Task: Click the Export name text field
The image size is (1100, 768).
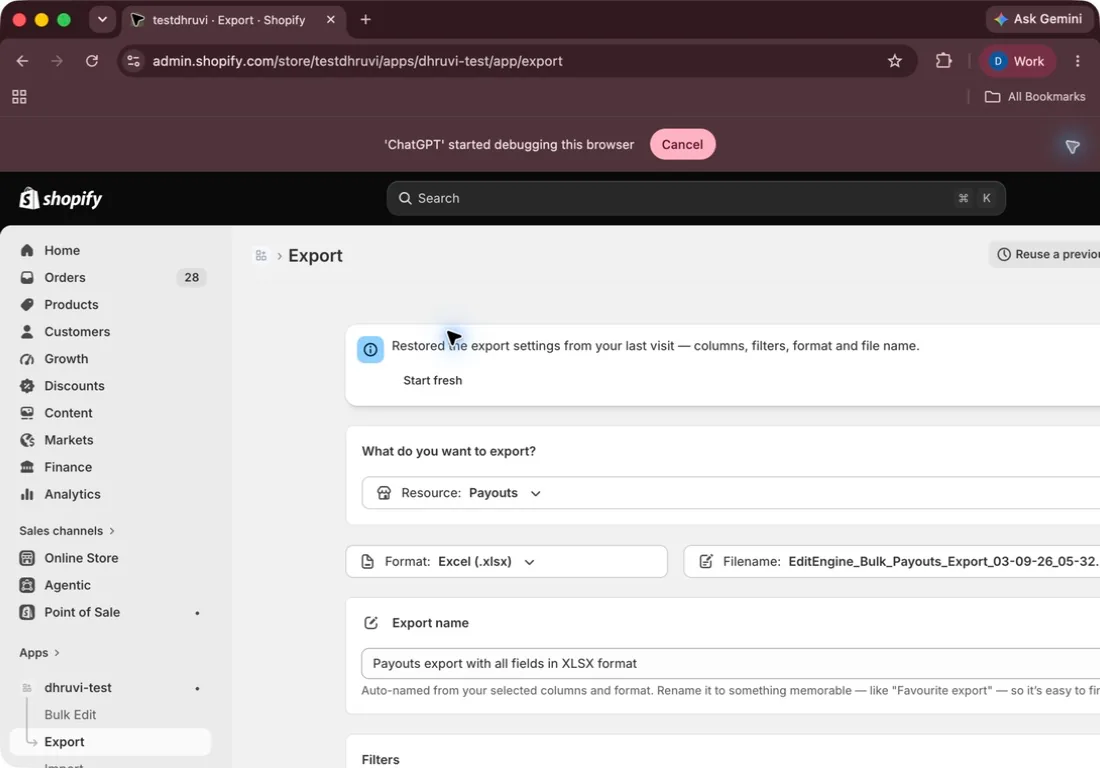Action: (x=730, y=663)
